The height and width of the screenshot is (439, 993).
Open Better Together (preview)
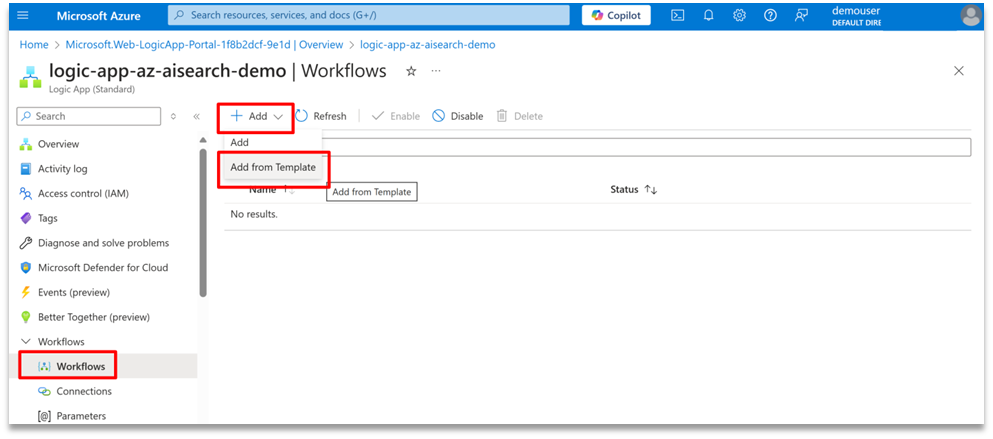94,317
